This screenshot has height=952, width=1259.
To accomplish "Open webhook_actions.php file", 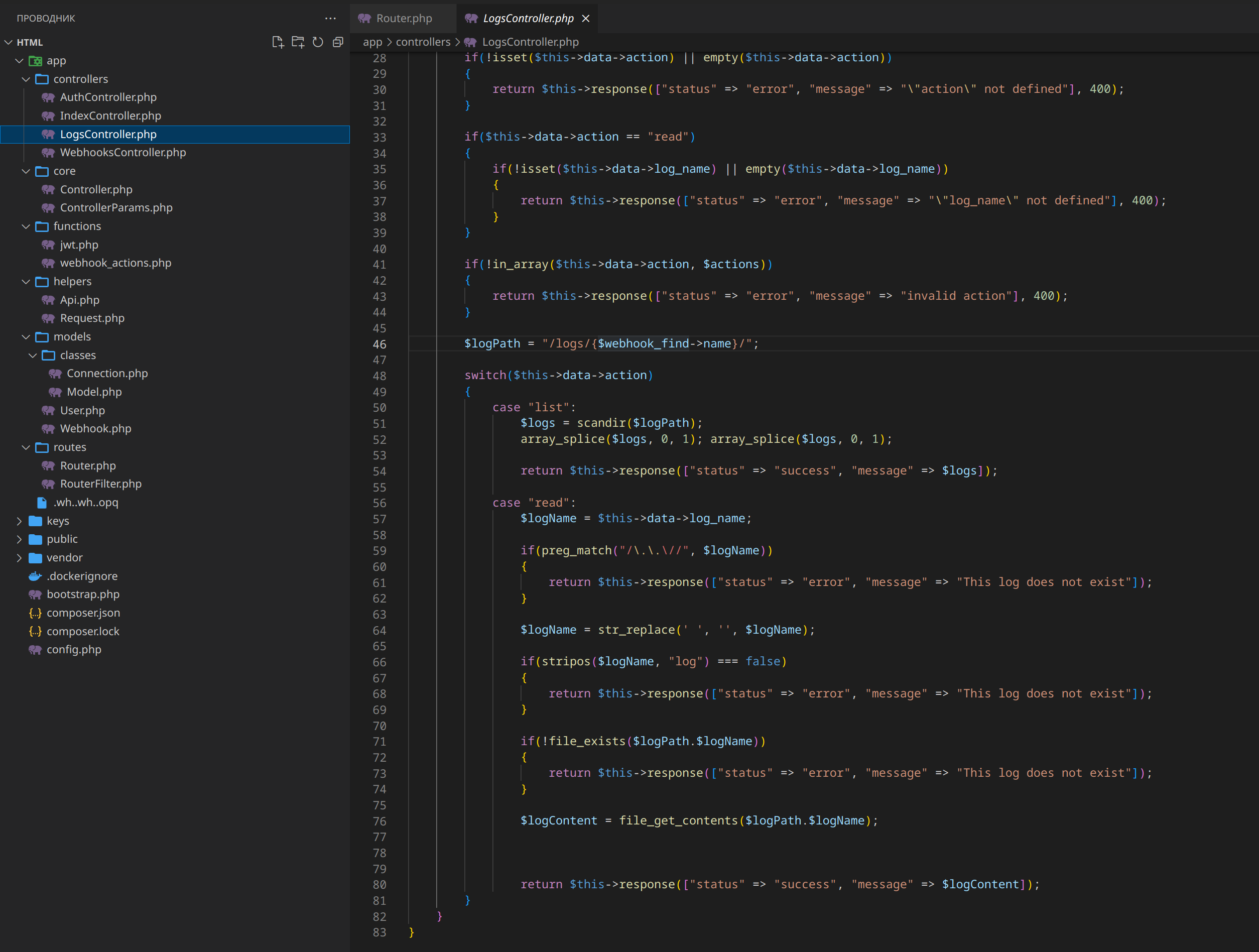I will [x=115, y=263].
